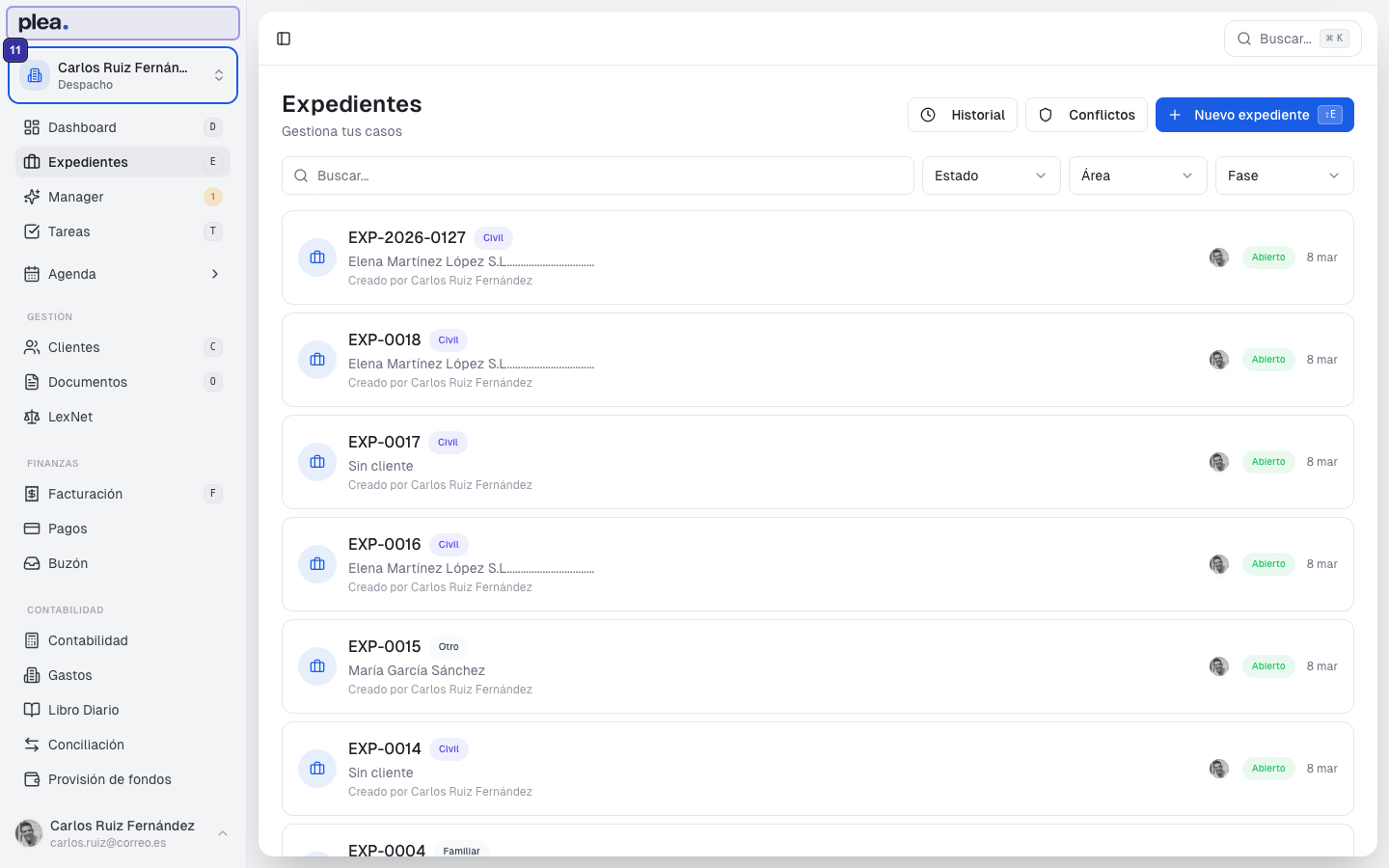Click the Abierto badge on EXP-0014
The image size is (1389, 868).
(1268, 769)
